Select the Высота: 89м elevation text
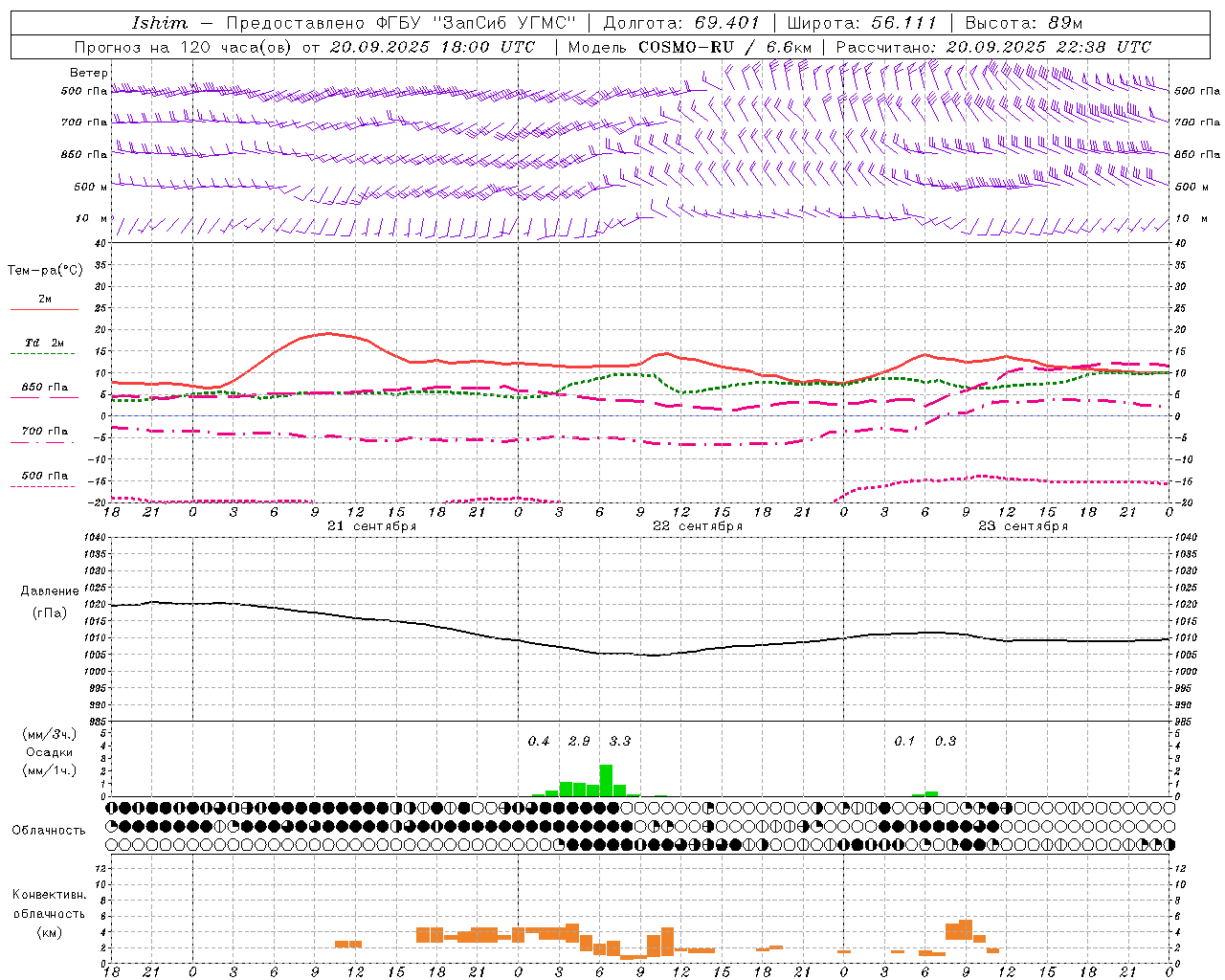This screenshot has height=980, width=1225. [x=1024, y=23]
